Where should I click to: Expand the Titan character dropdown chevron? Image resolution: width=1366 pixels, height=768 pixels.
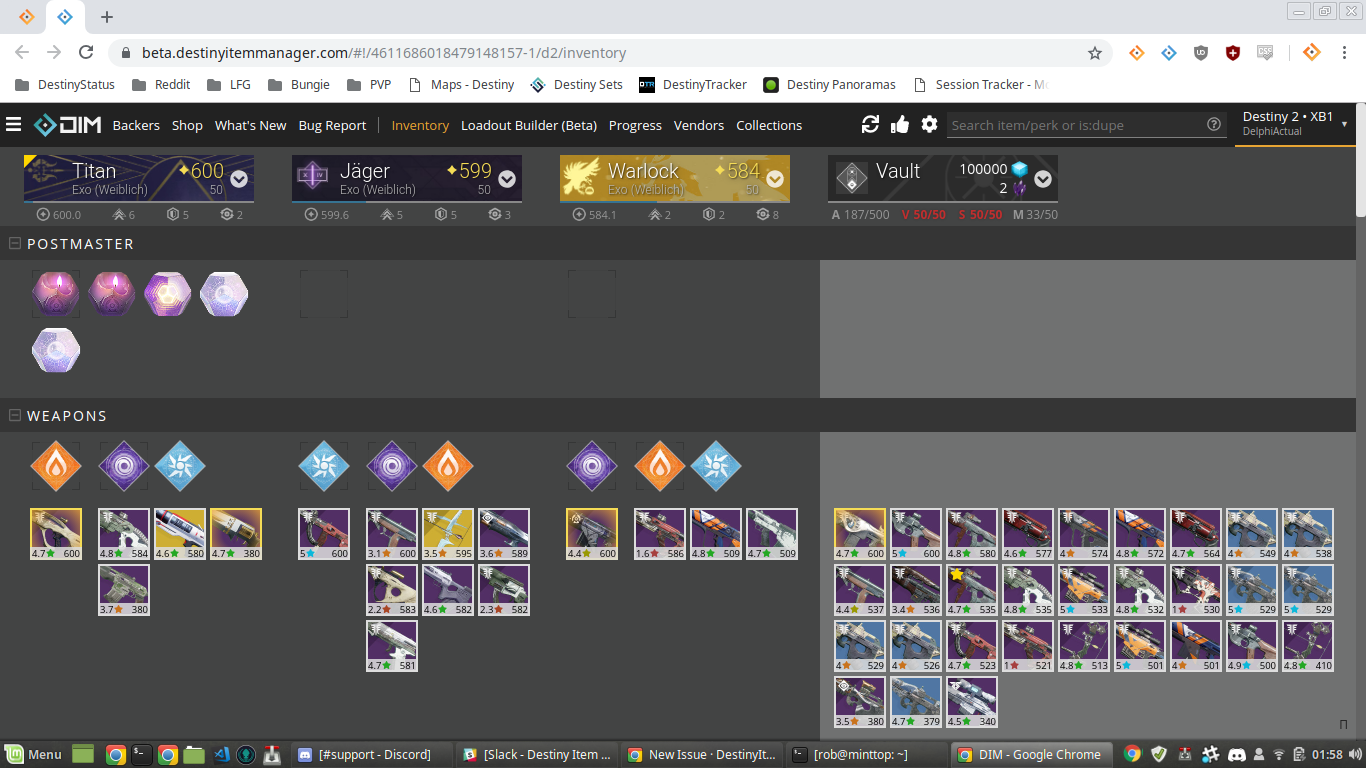[238, 180]
